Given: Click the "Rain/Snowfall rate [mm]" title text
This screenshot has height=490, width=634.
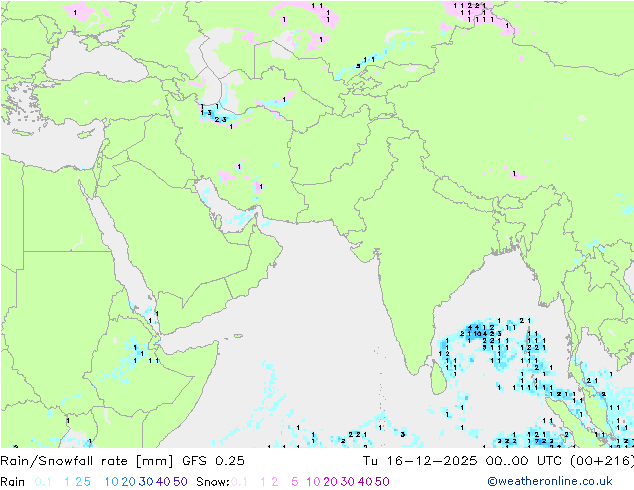Looking at the screenshot, I should click(x=87, y=461).
